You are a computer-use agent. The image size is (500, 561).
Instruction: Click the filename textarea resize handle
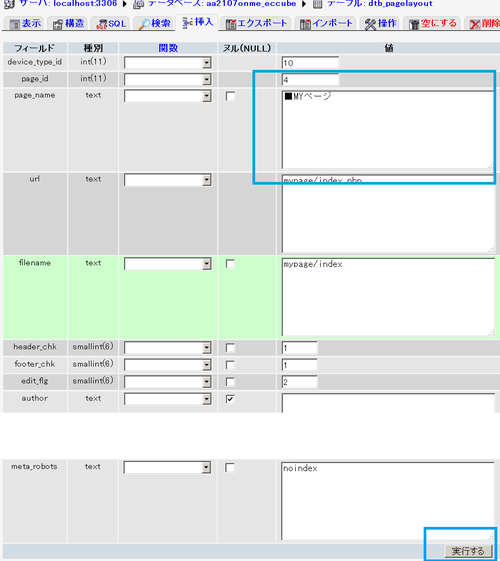coord(491,333)
